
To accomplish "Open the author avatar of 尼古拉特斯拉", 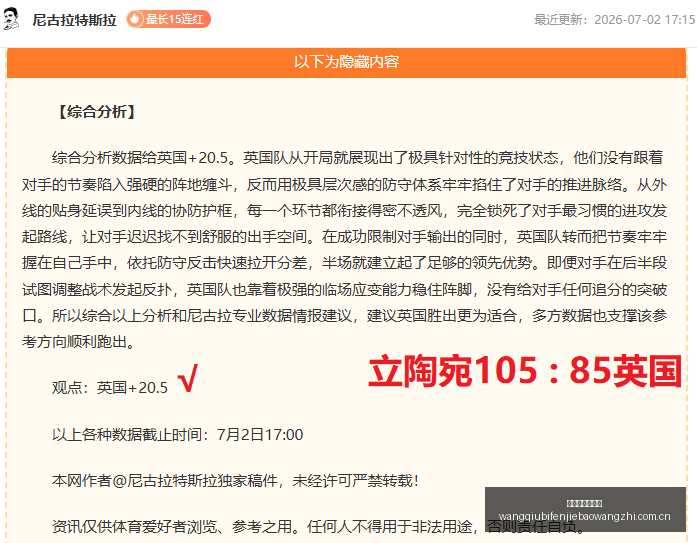I will (11, 19).
